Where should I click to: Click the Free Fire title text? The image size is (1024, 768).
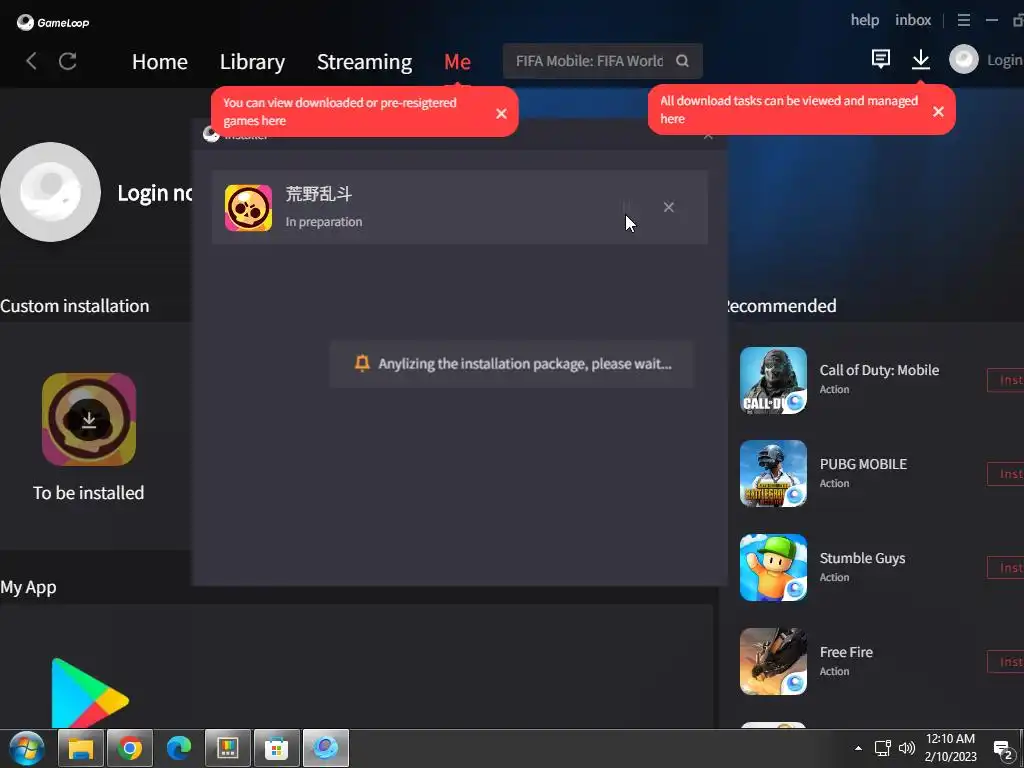(846, 652)
